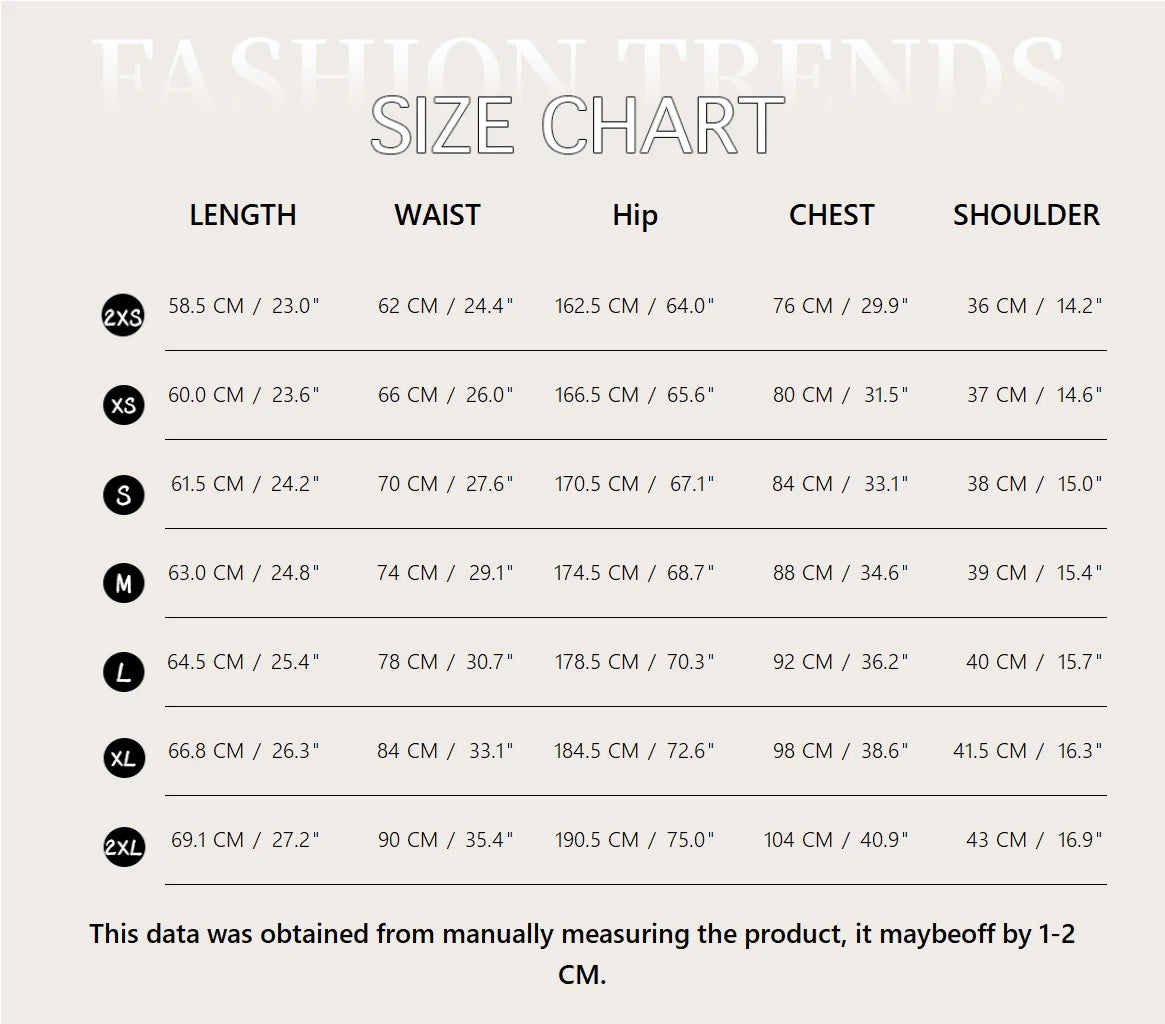
Task: Click the 2XS size badge
Action: 123,316
